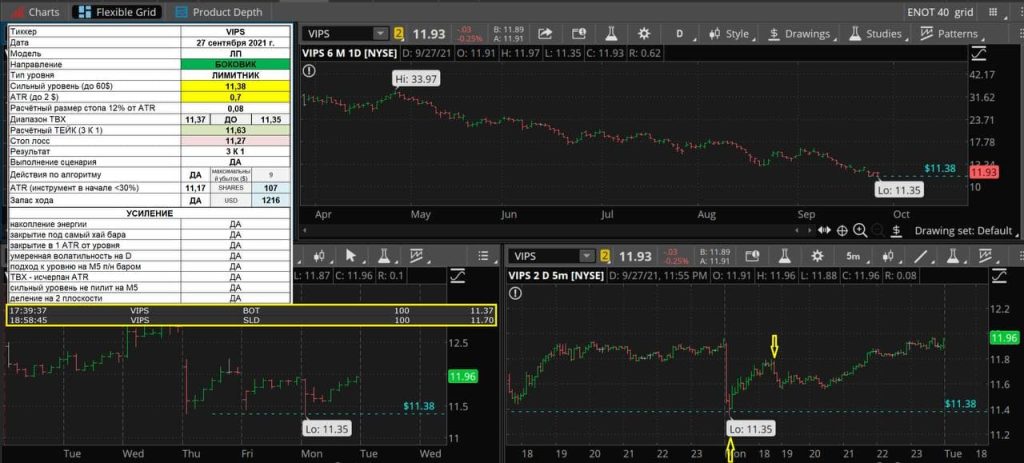Screen dimensions: 1024x463
Task: Click the pan arrows icon below top chart
Action: pyautogui.click(x=824, y=230)
